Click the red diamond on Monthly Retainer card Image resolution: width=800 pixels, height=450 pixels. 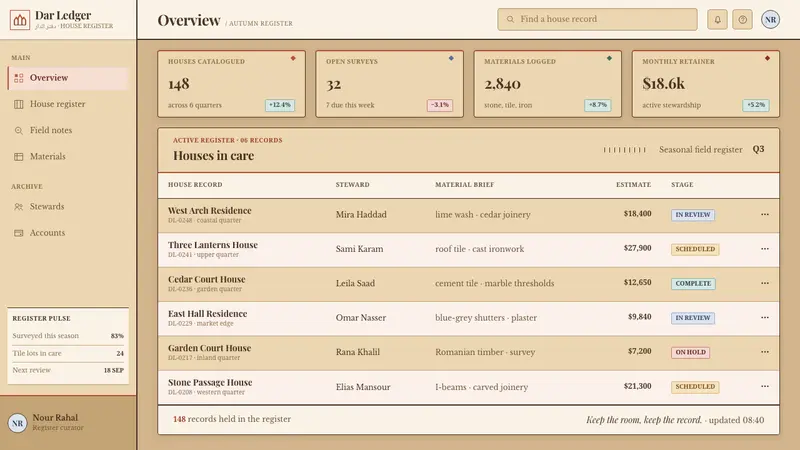point(767,58)
